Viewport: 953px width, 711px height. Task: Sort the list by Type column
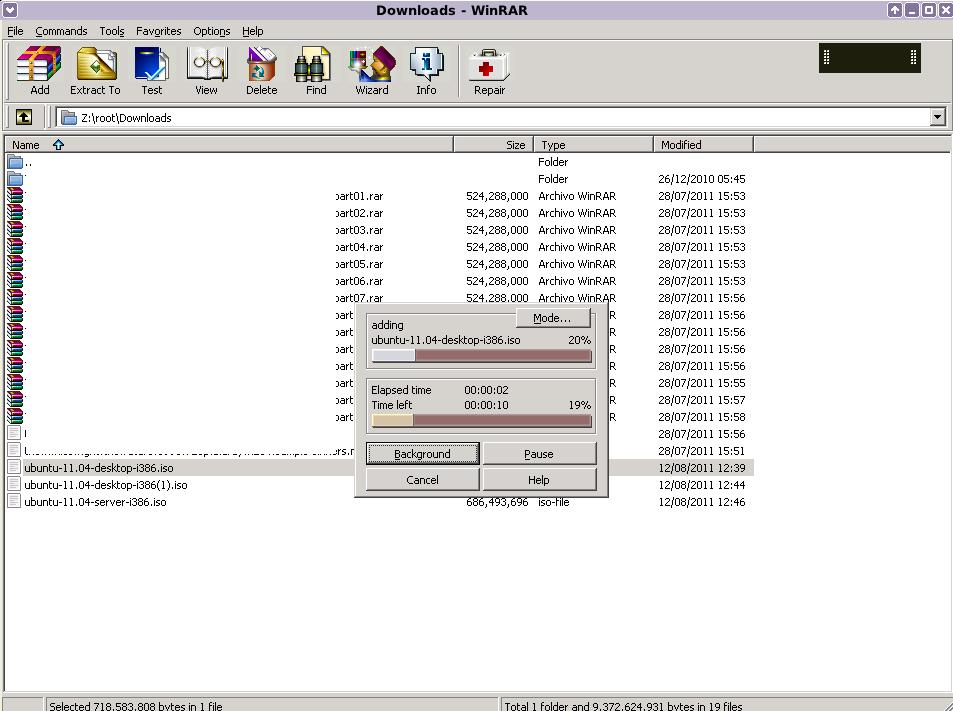click(x=593, y=145)
